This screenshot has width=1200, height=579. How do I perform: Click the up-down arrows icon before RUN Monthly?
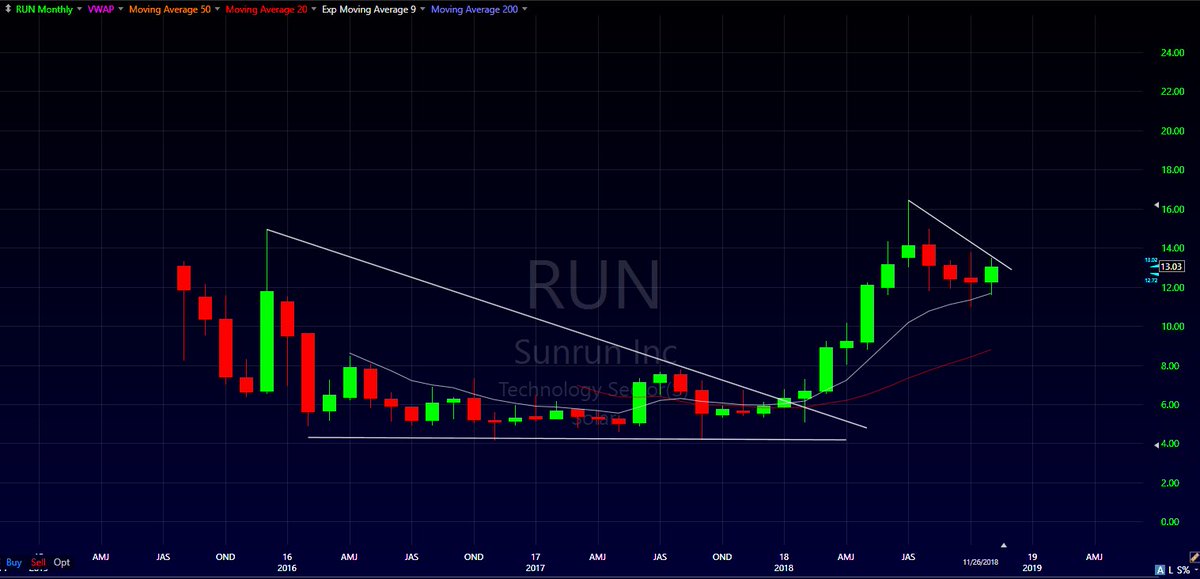coord(8,9)
